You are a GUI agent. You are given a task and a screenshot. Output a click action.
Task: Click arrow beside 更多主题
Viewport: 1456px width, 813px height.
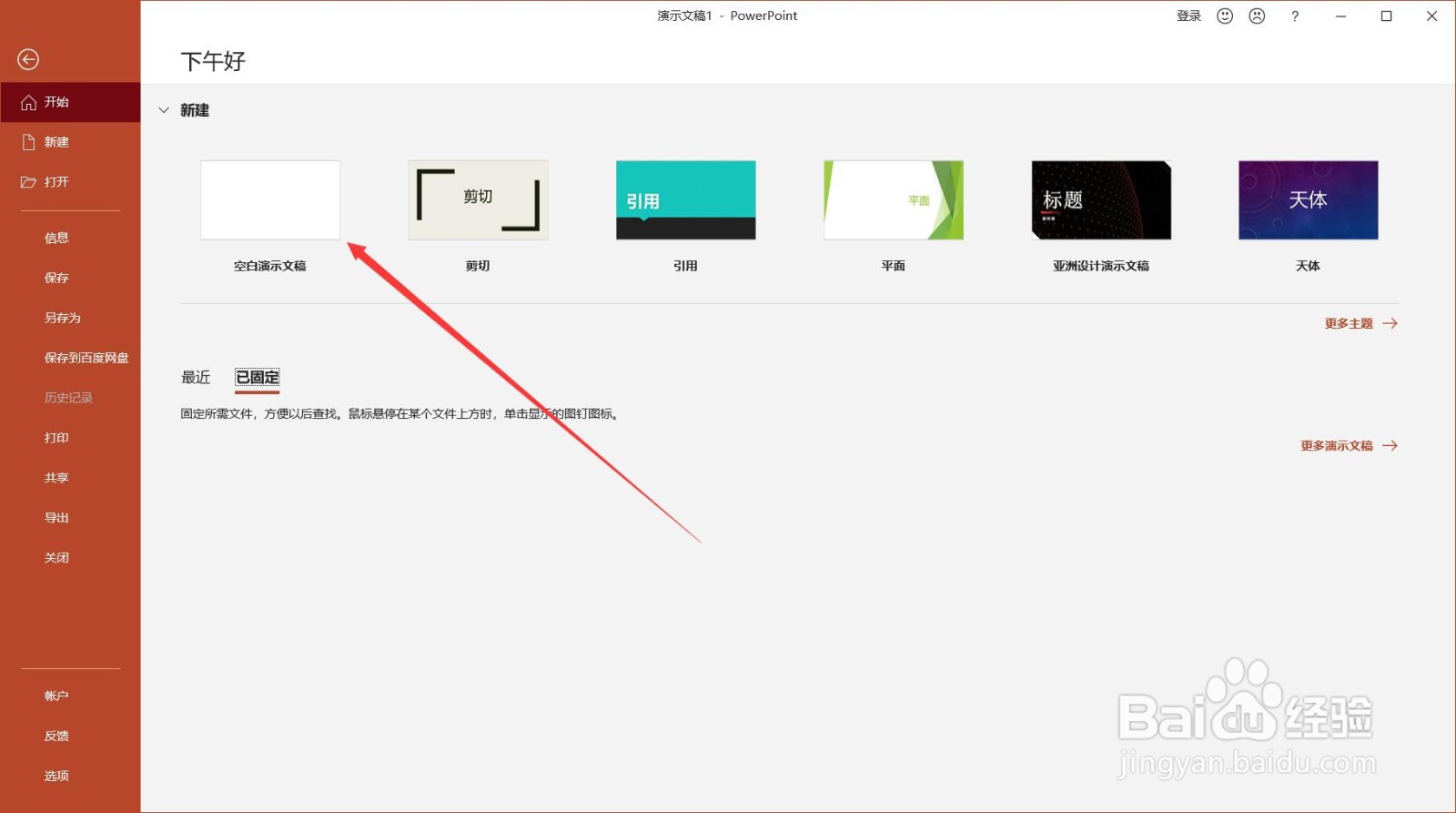click(x=1390, y=323)
